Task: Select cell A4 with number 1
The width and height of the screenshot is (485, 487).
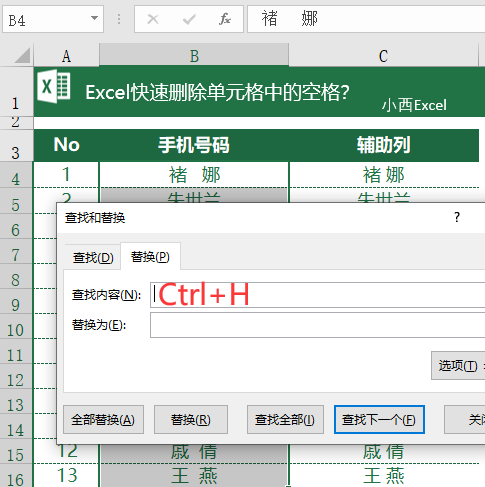Action: [x=66, y=175]
